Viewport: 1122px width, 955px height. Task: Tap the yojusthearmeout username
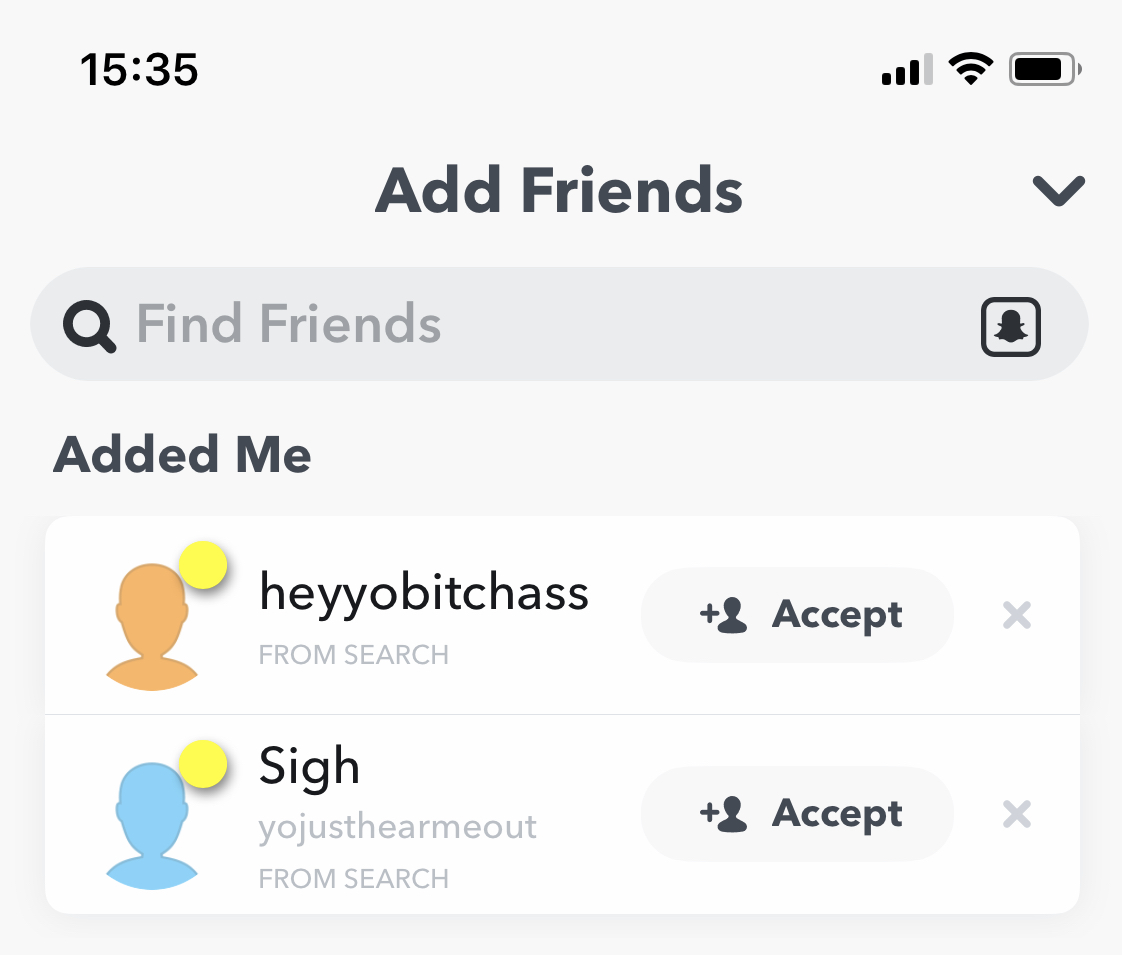pyautogui.click(x=398, y=828)
